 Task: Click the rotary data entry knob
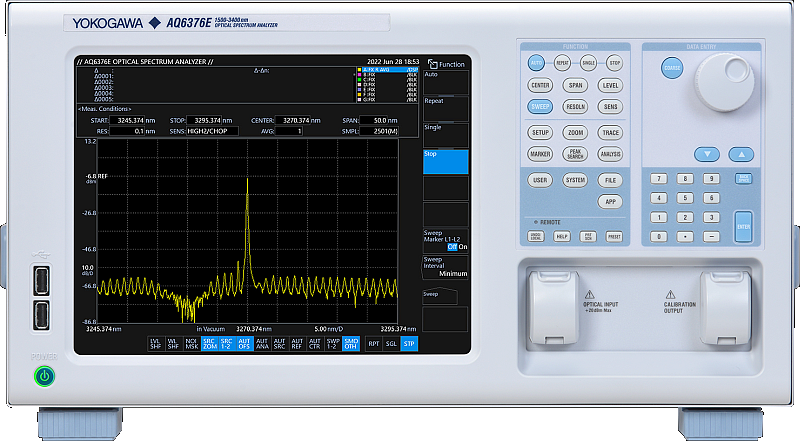click(727, 81)
